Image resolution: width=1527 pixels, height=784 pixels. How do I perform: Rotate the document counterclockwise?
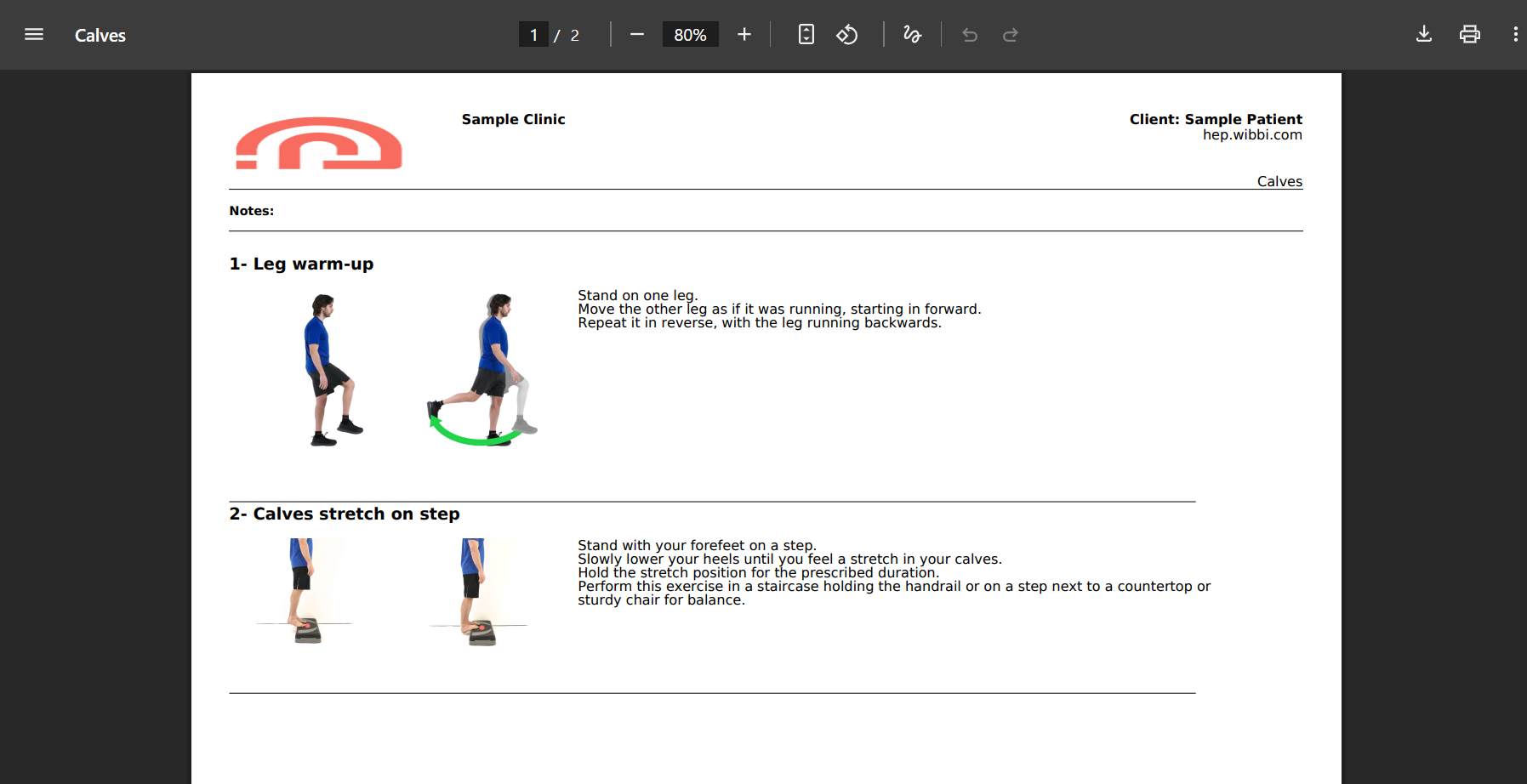point(847,35)
